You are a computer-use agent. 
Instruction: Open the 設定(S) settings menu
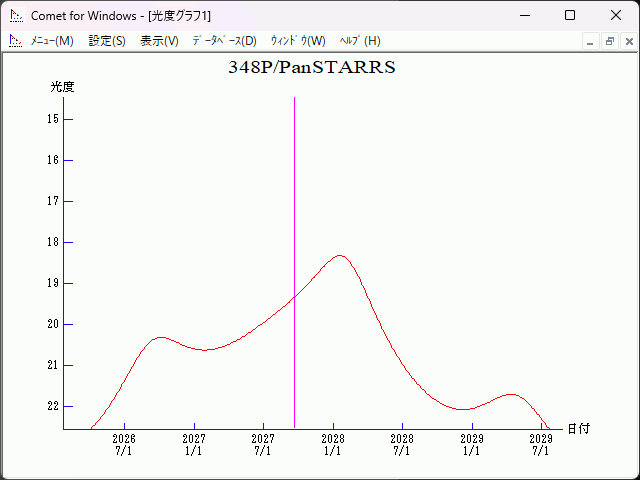click(x=107, y=41)
